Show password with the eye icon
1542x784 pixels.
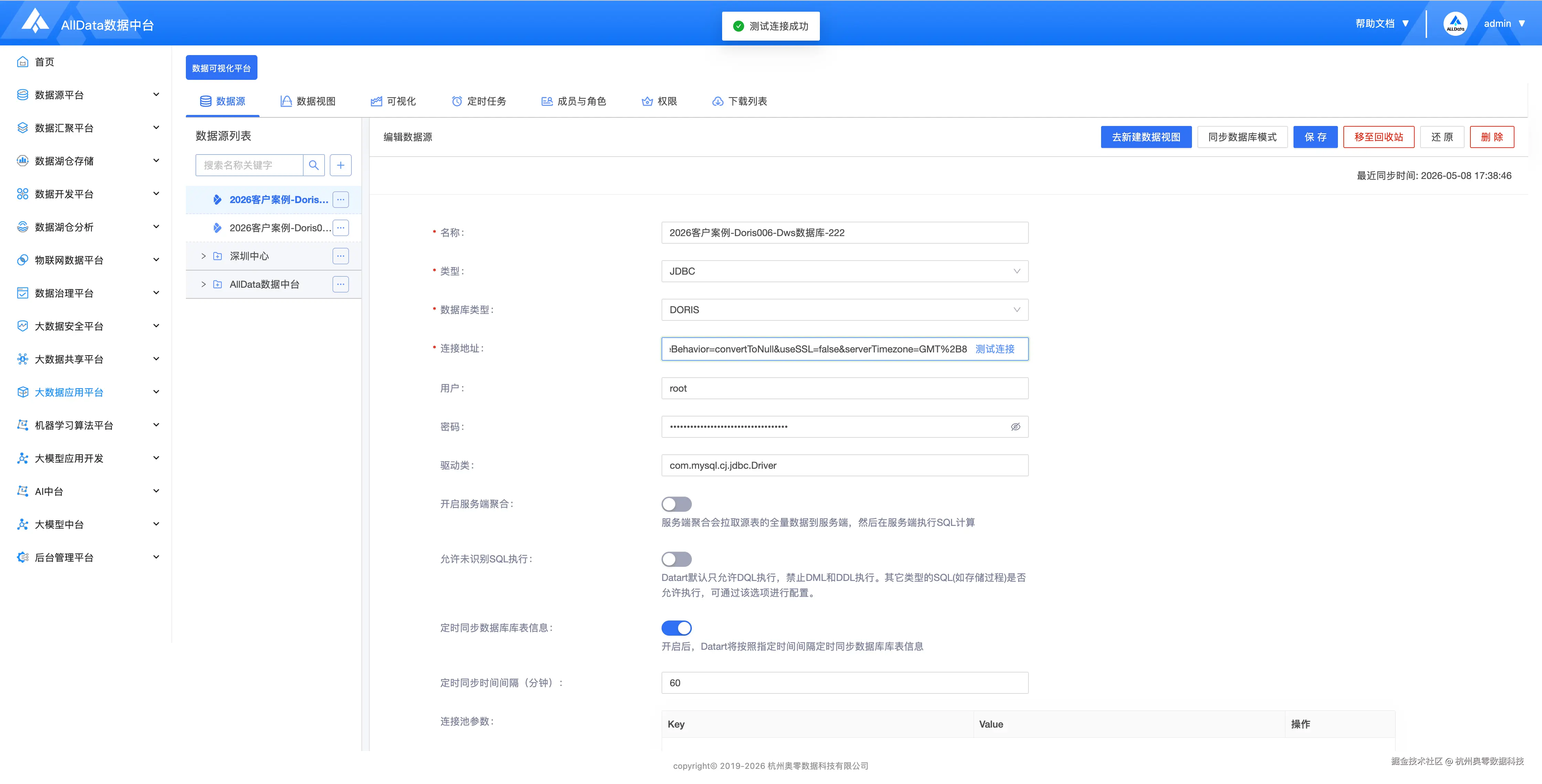click(x=1015, y=427)
